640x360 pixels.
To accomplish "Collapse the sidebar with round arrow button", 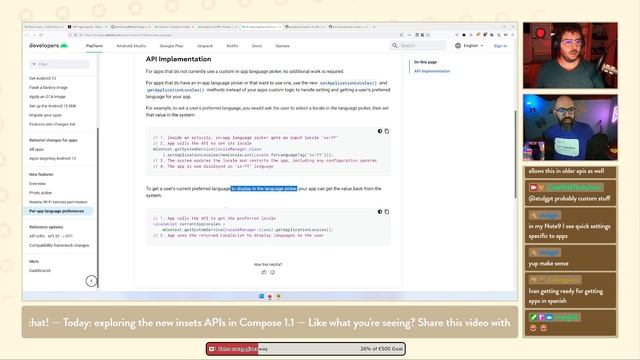I will click(x=91, y=281).
